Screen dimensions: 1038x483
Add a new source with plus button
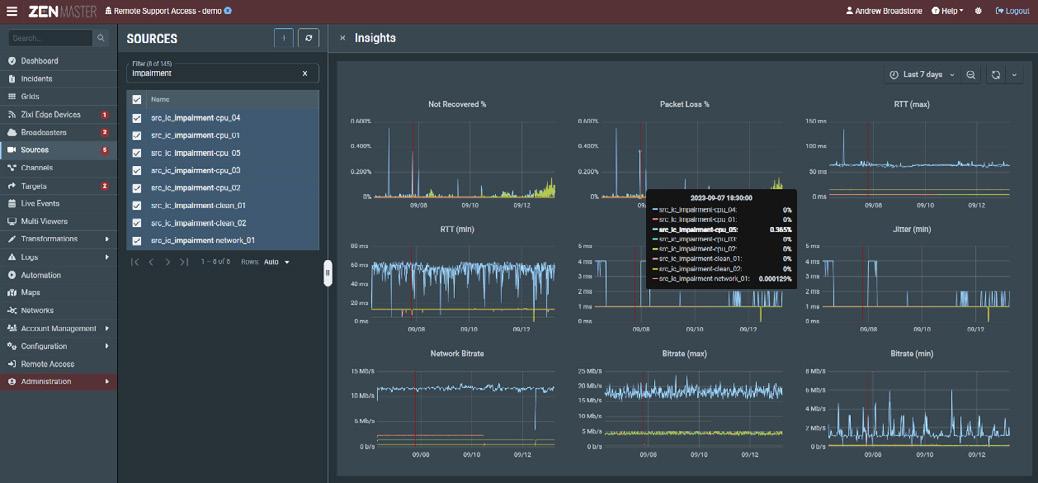(284, 38)
